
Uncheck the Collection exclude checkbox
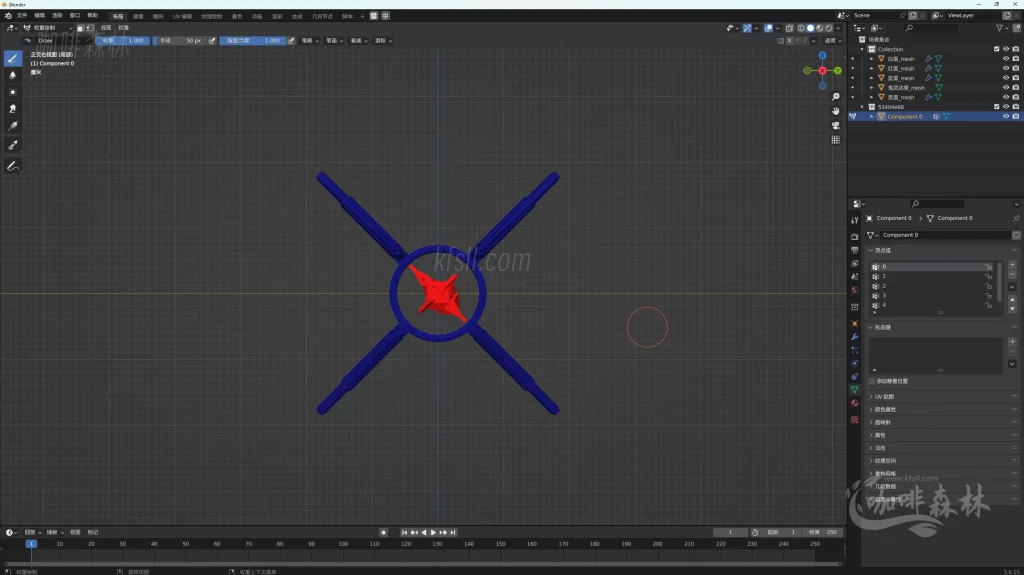point(996,49)
